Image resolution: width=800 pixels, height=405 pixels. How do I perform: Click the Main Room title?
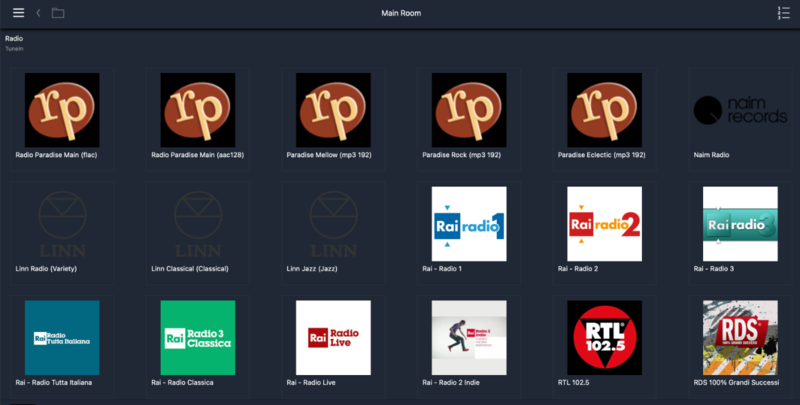click(x=400, y=13)
